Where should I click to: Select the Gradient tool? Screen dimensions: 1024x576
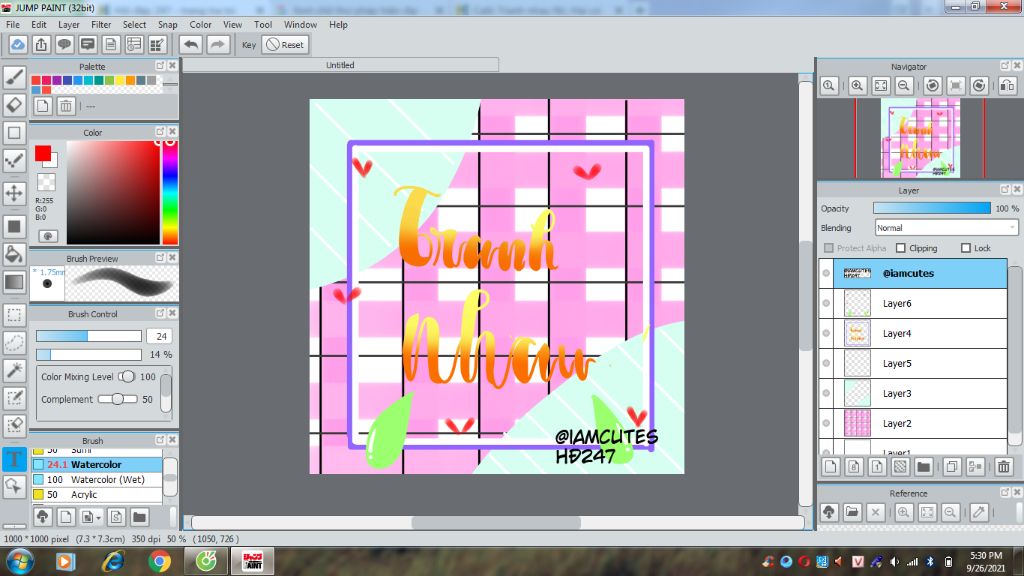(14, 282)
